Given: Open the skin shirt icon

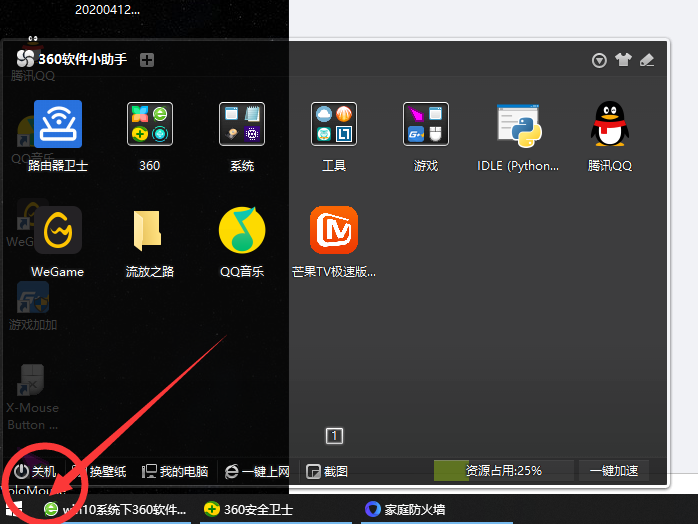Looking at the screenshot, I should (623, 60).
